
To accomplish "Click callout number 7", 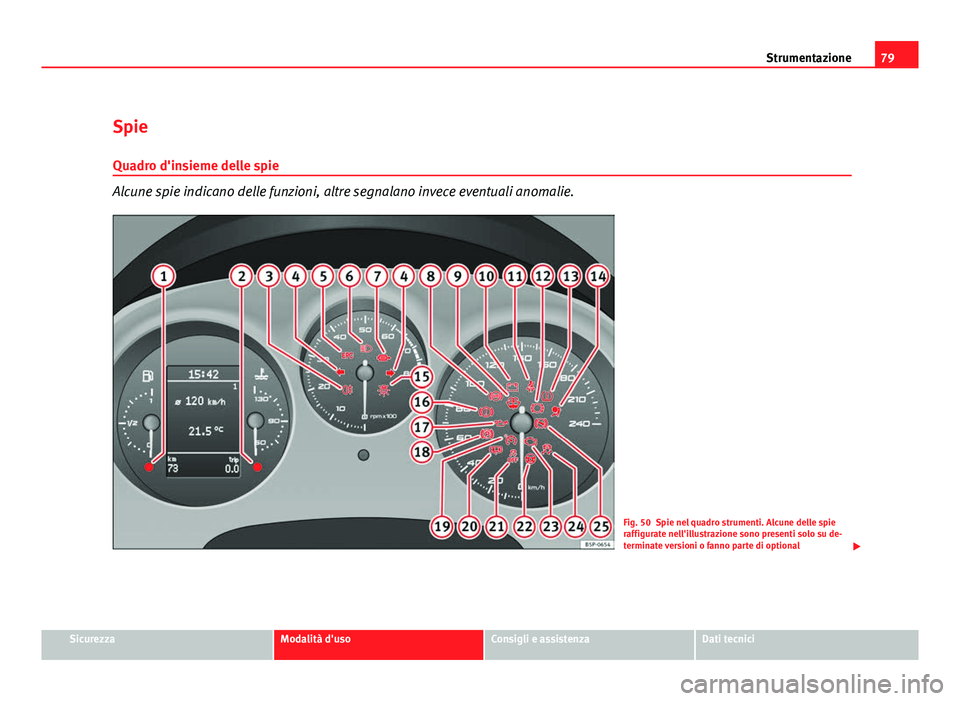I will click(x=377, y=276).
